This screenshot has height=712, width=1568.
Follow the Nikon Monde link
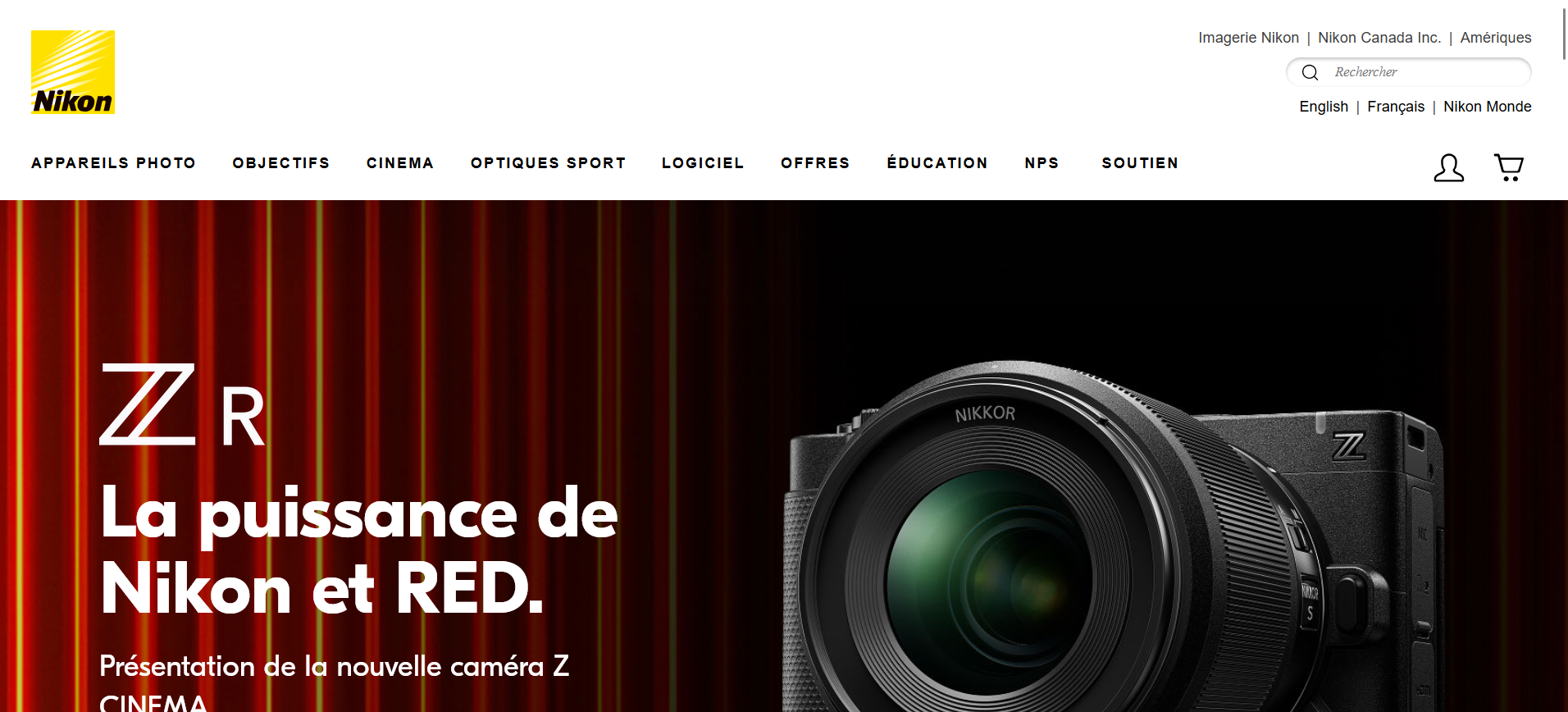click(x=1487, y=107)
